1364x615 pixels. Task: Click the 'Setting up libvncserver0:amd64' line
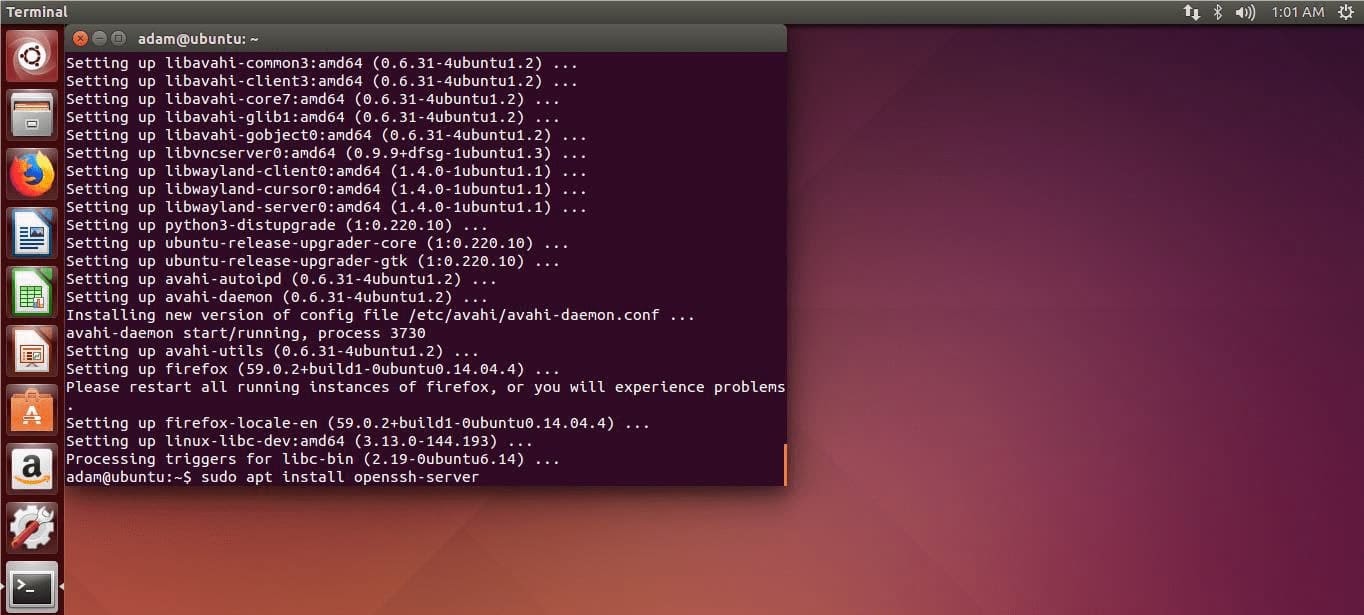(x=326, y=153)
